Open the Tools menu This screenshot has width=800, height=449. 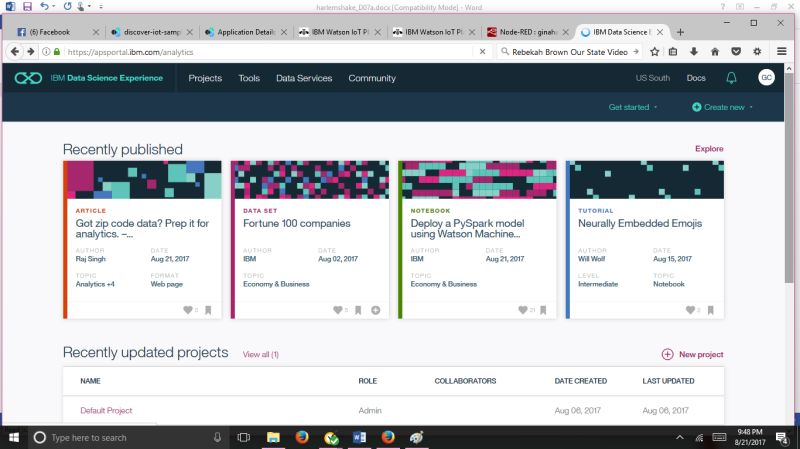[249, 78]
